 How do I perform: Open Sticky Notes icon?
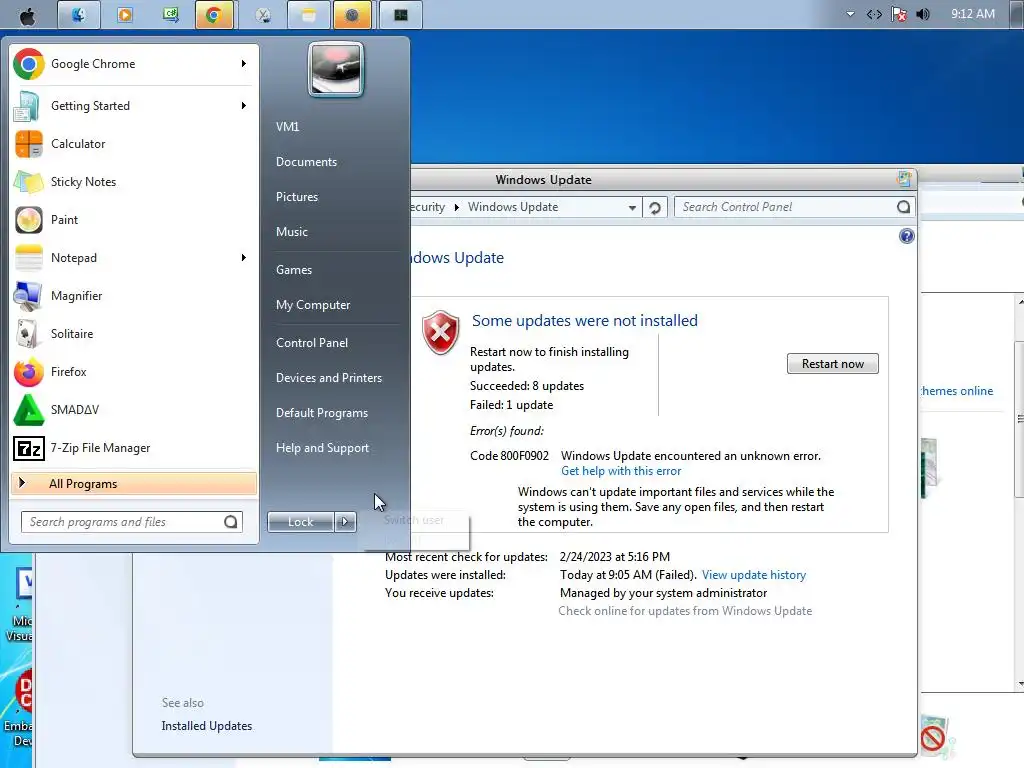(x=28, y=182)
